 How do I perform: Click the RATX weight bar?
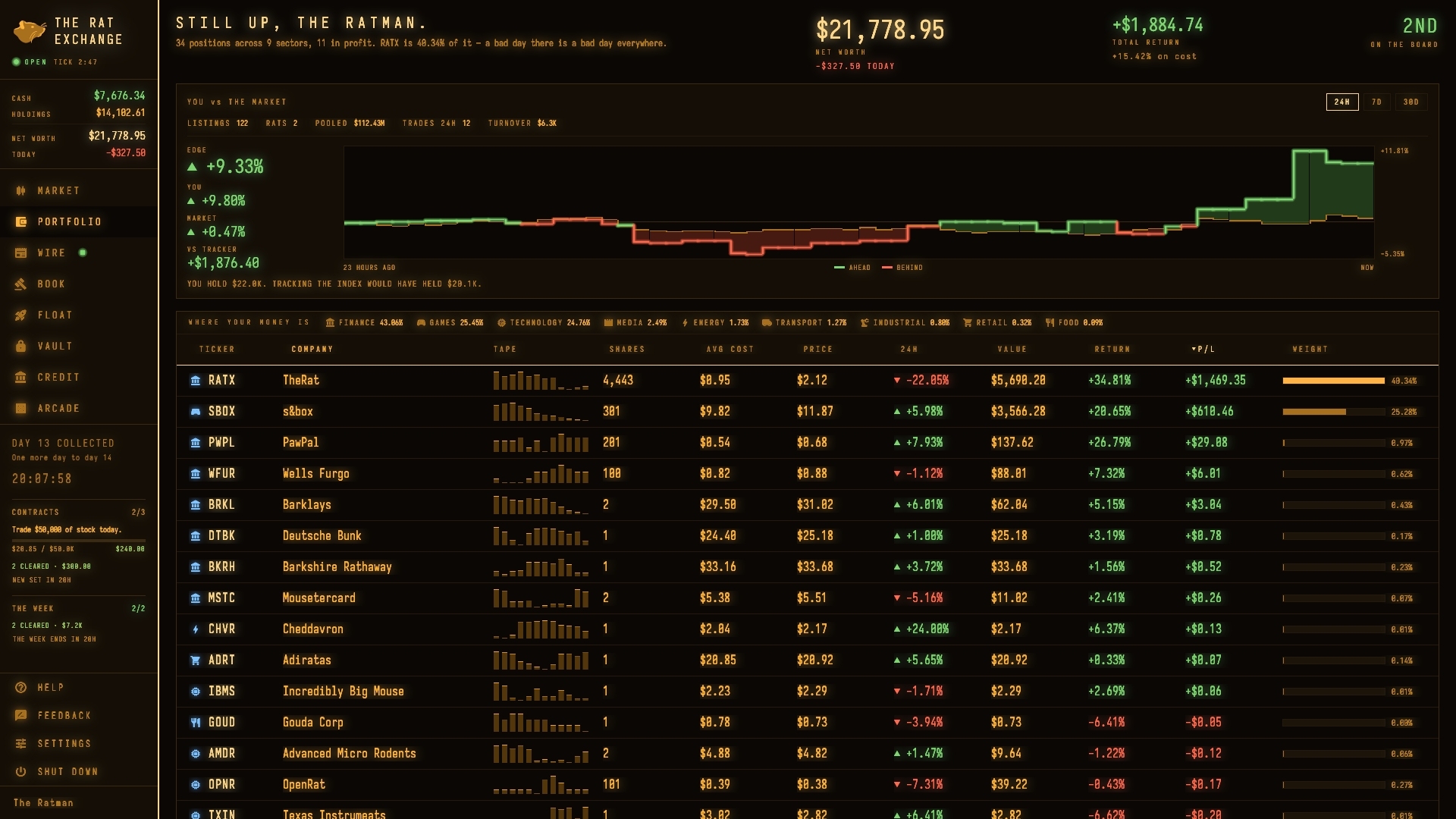coord(1334,381)
